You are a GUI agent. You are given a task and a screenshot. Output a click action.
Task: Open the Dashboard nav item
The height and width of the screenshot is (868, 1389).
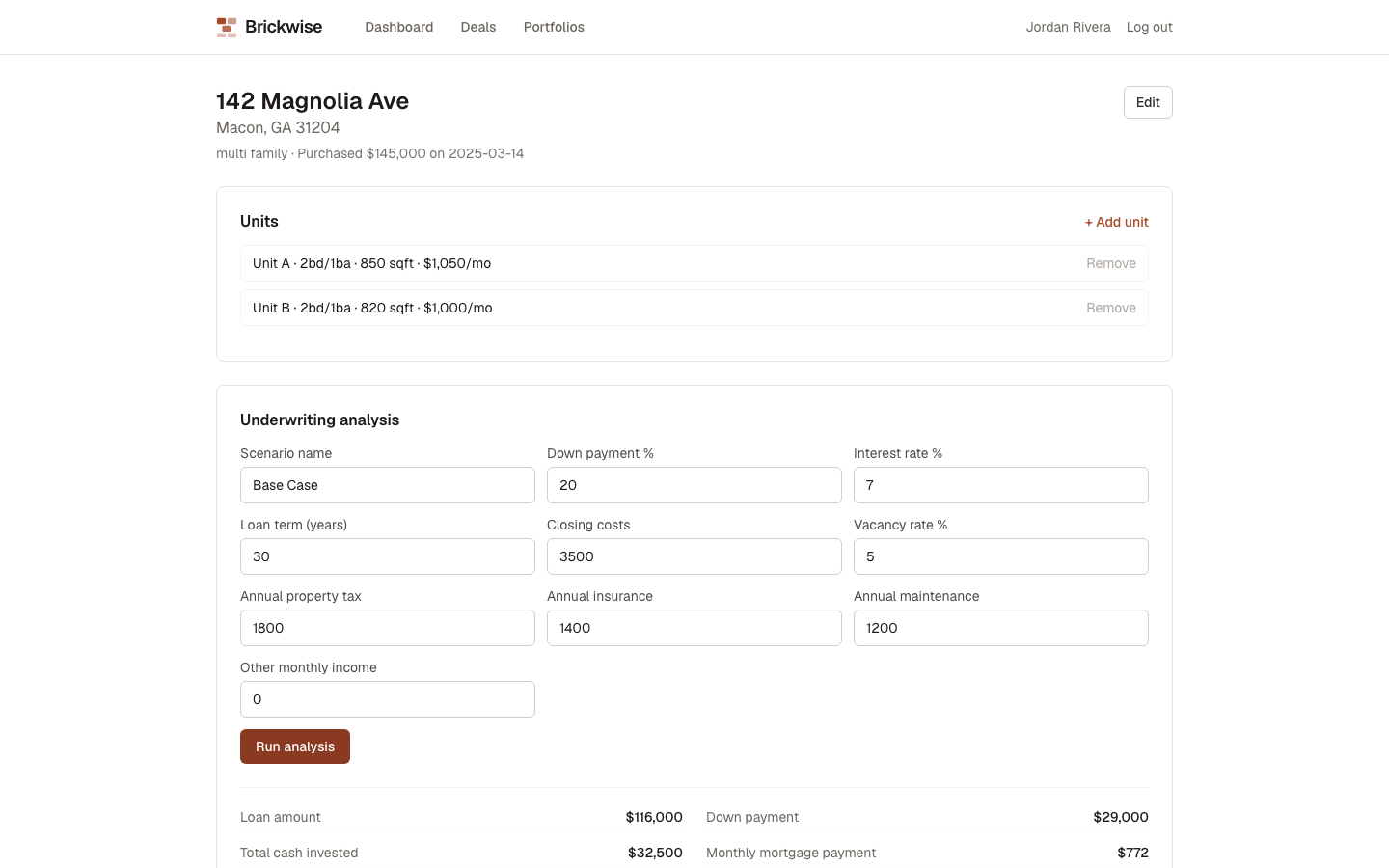398,27
